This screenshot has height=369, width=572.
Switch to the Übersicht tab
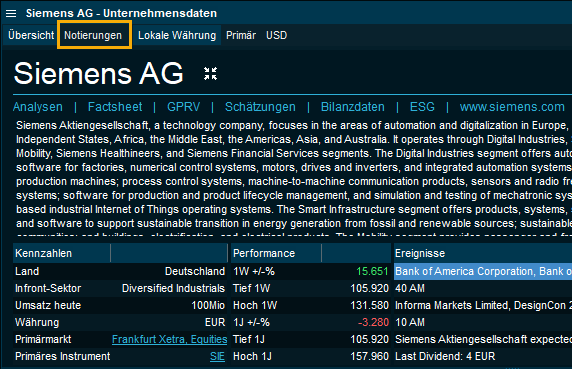click(x=31, y=35)
